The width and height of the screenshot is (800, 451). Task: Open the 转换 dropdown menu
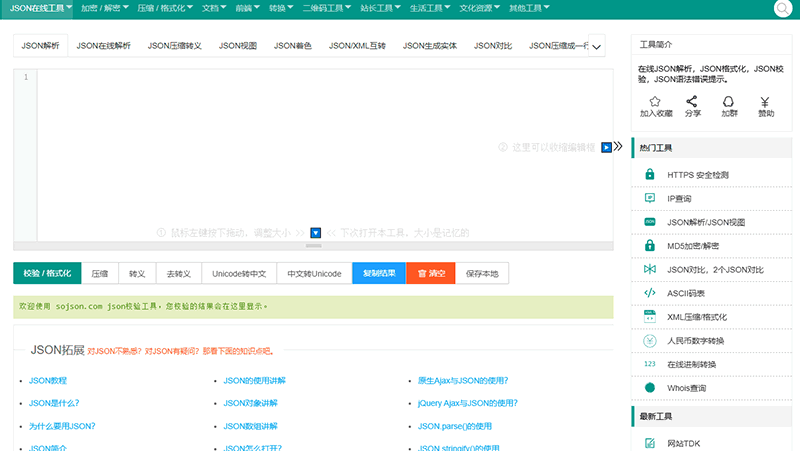point(281,8)
